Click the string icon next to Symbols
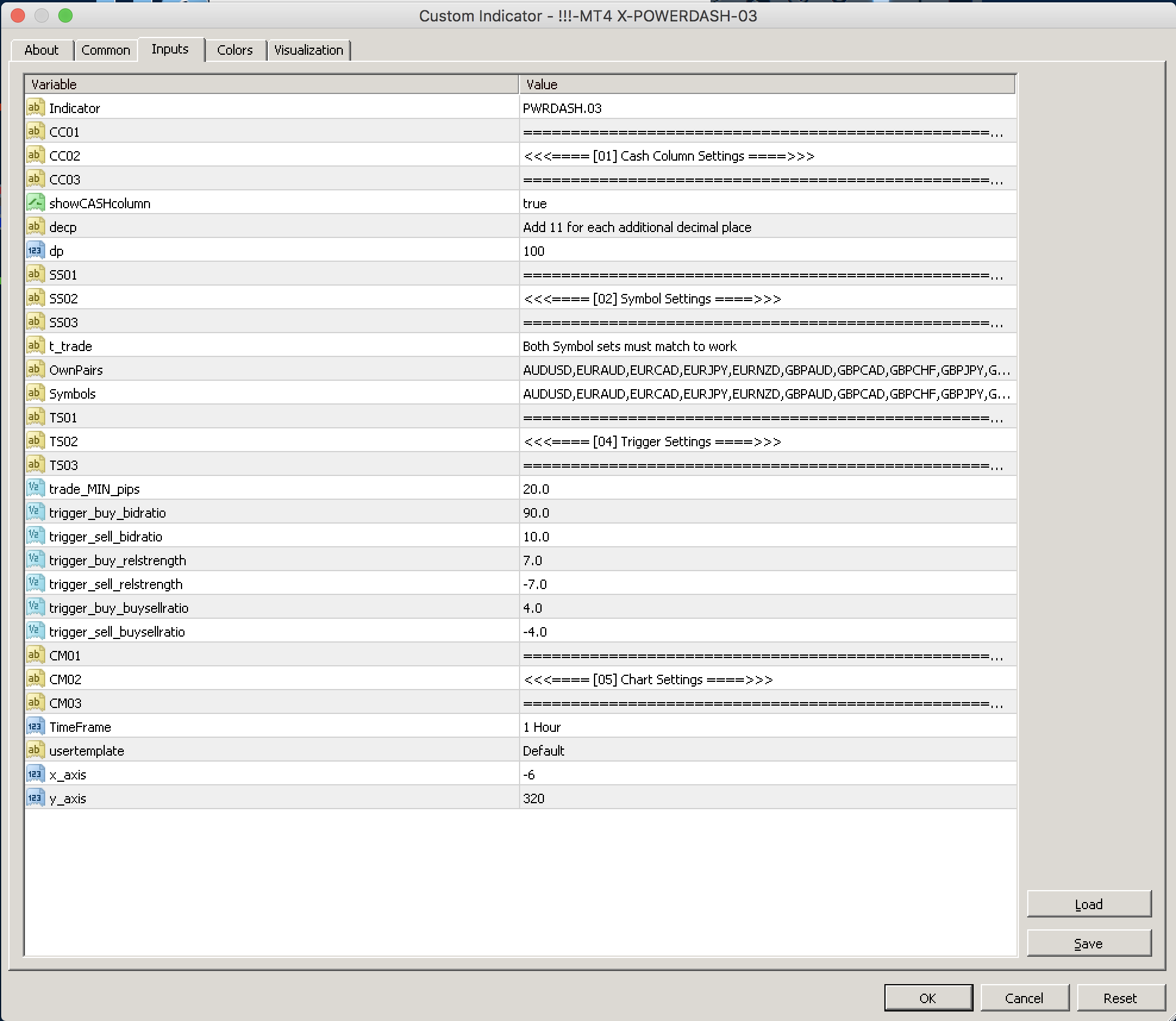 (35, 393)
